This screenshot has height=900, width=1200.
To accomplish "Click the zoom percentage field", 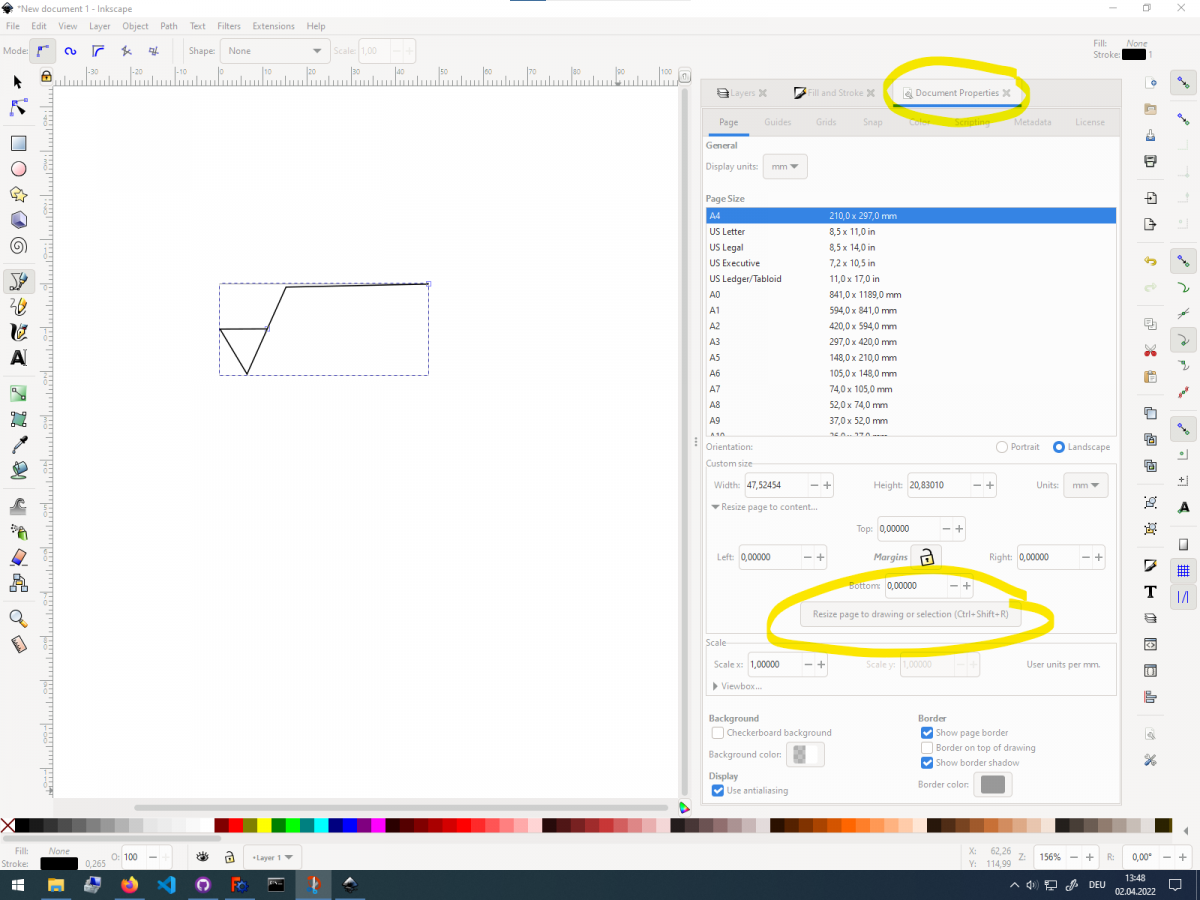I will [1050, 856].
